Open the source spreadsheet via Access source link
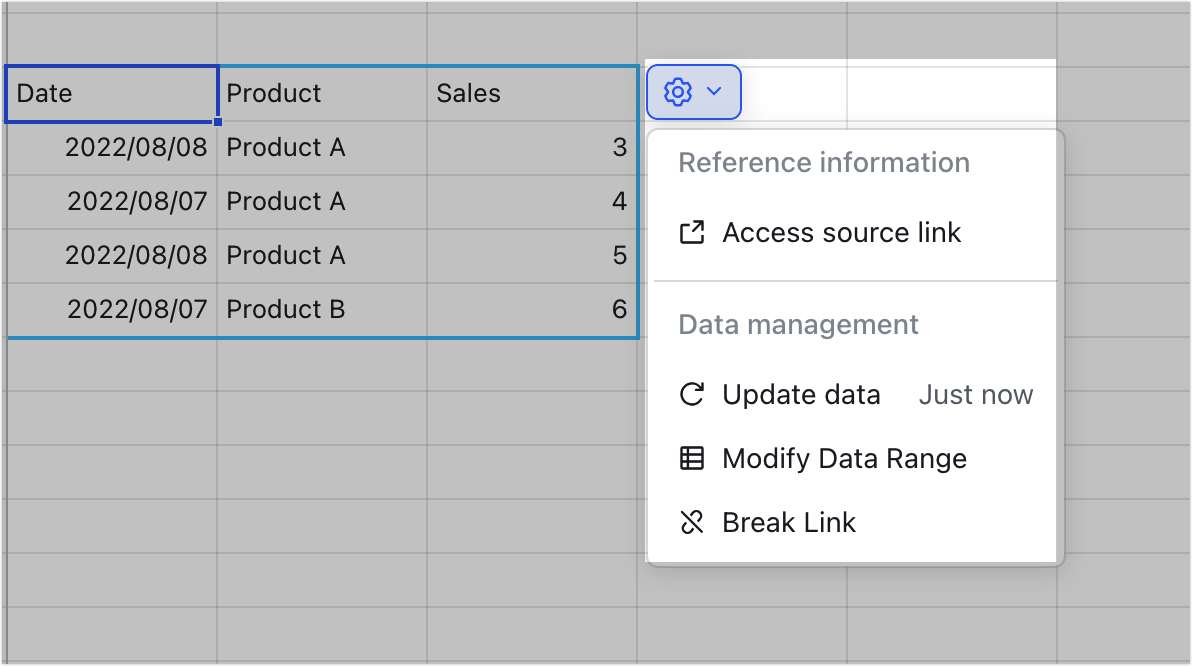Image resolution: width=1192 pixels, height=666 pixels. pos(842,232)
